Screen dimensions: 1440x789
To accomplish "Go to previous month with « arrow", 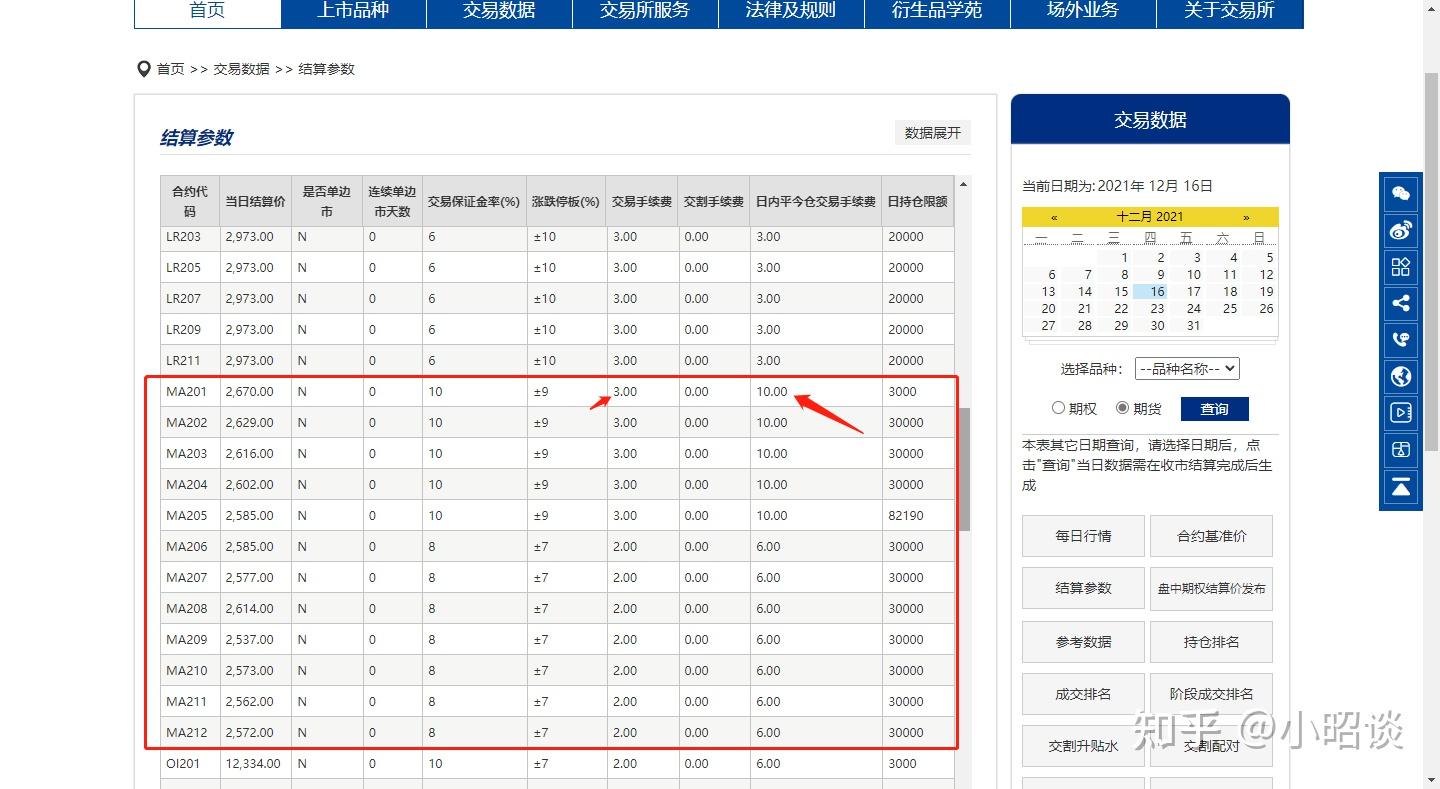I will (1053, 217).
